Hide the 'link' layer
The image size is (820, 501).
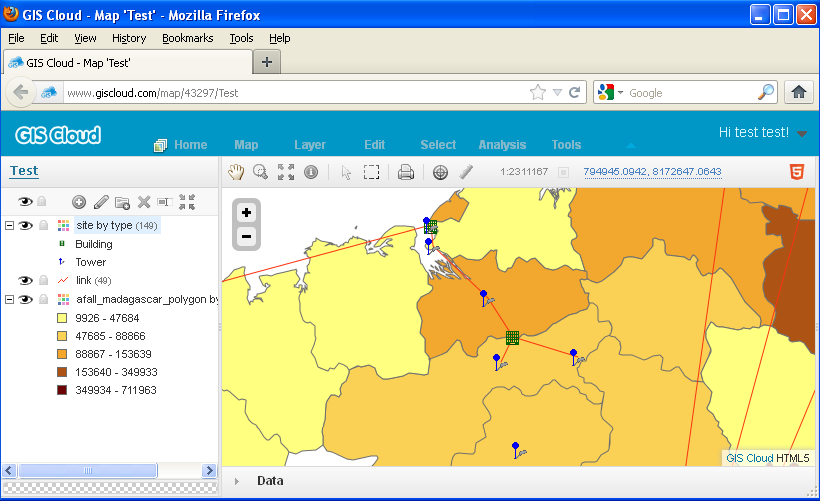tap(25, 280)
